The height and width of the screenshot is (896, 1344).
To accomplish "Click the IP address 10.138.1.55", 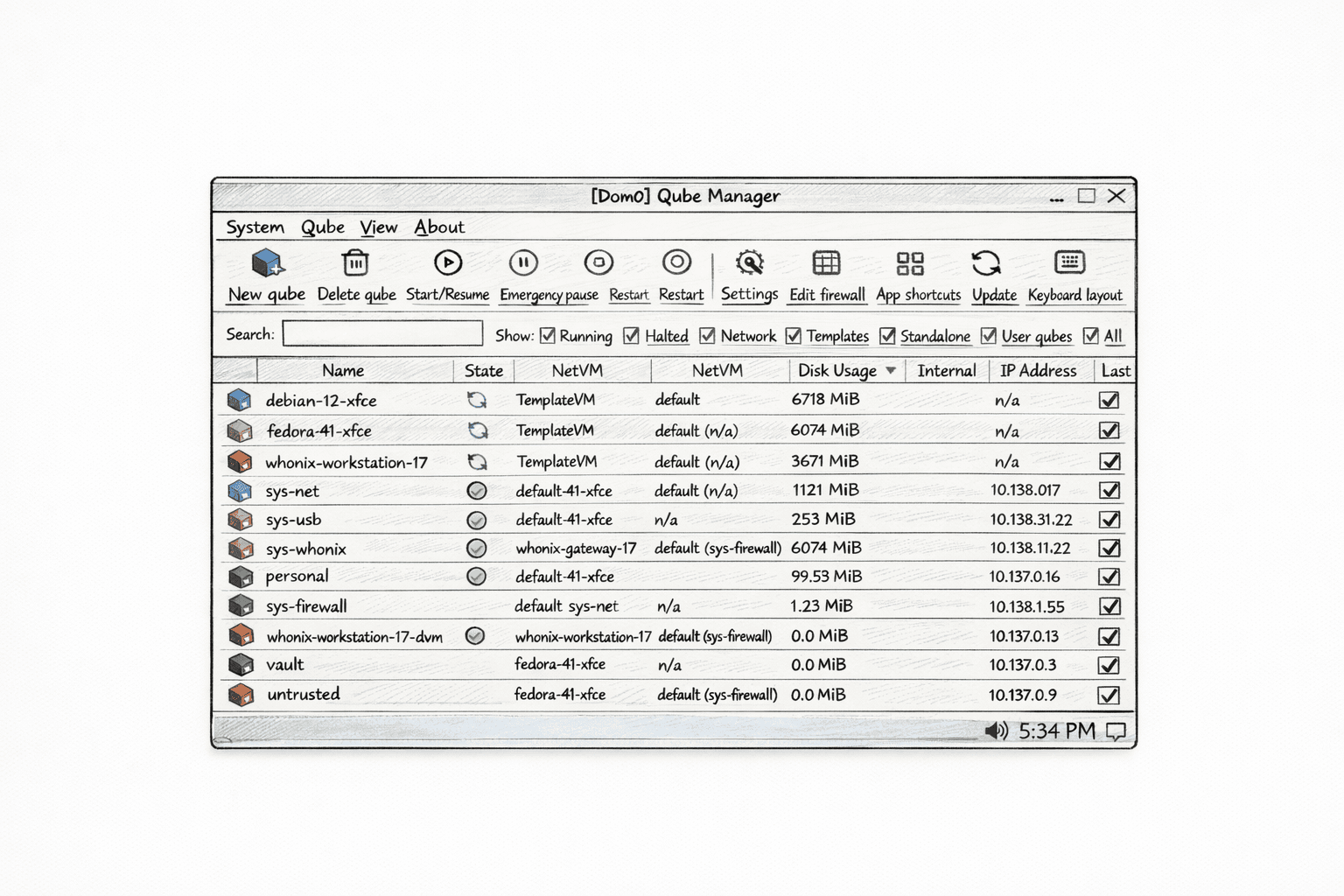I will click(1027, 606).
